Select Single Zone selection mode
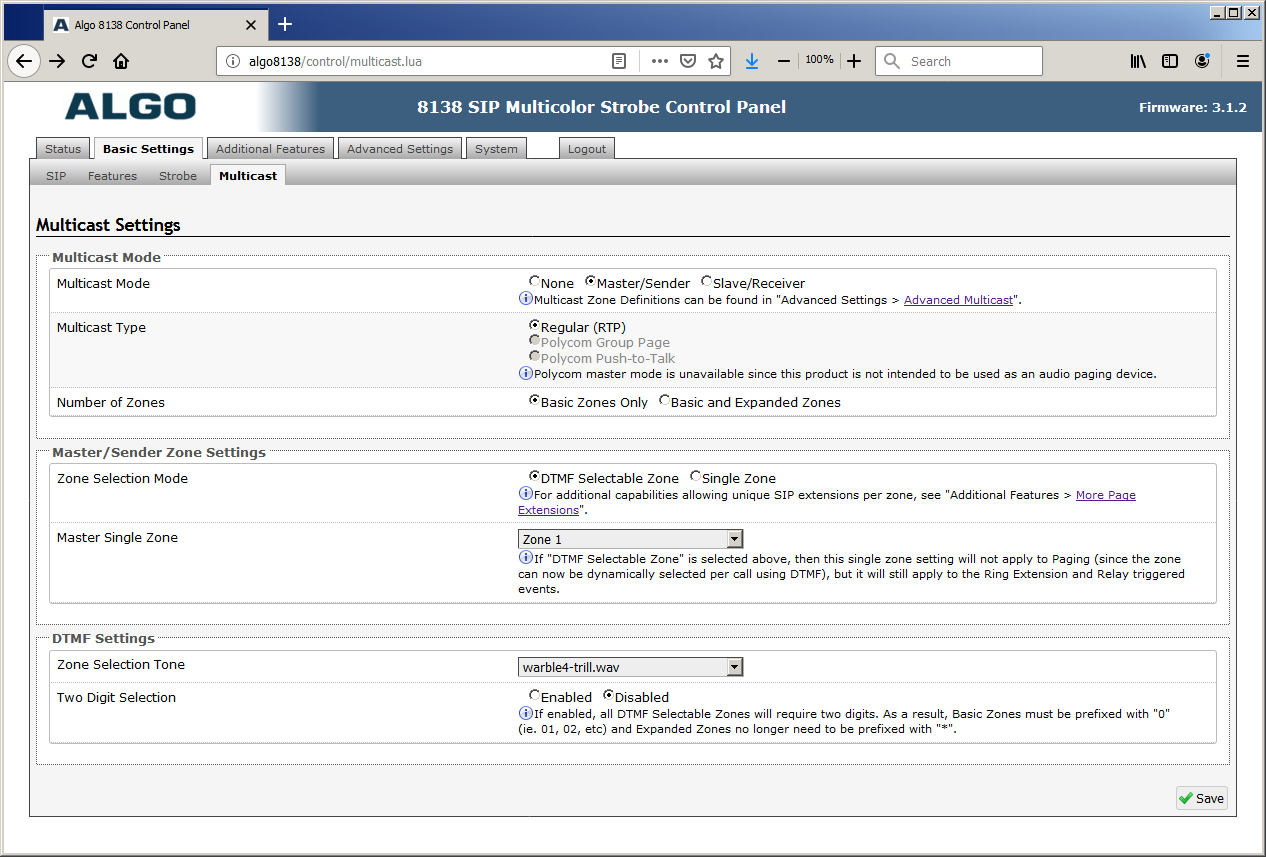 696,478
